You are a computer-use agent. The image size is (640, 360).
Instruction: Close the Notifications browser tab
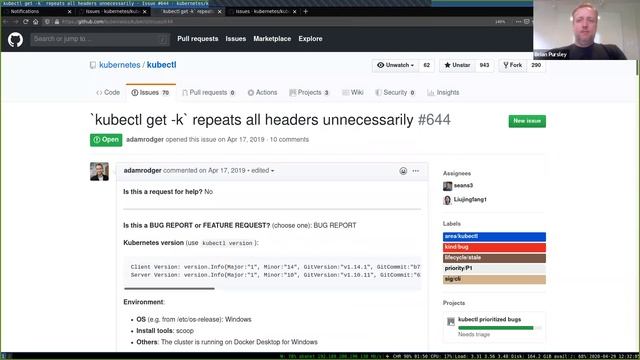69,12
